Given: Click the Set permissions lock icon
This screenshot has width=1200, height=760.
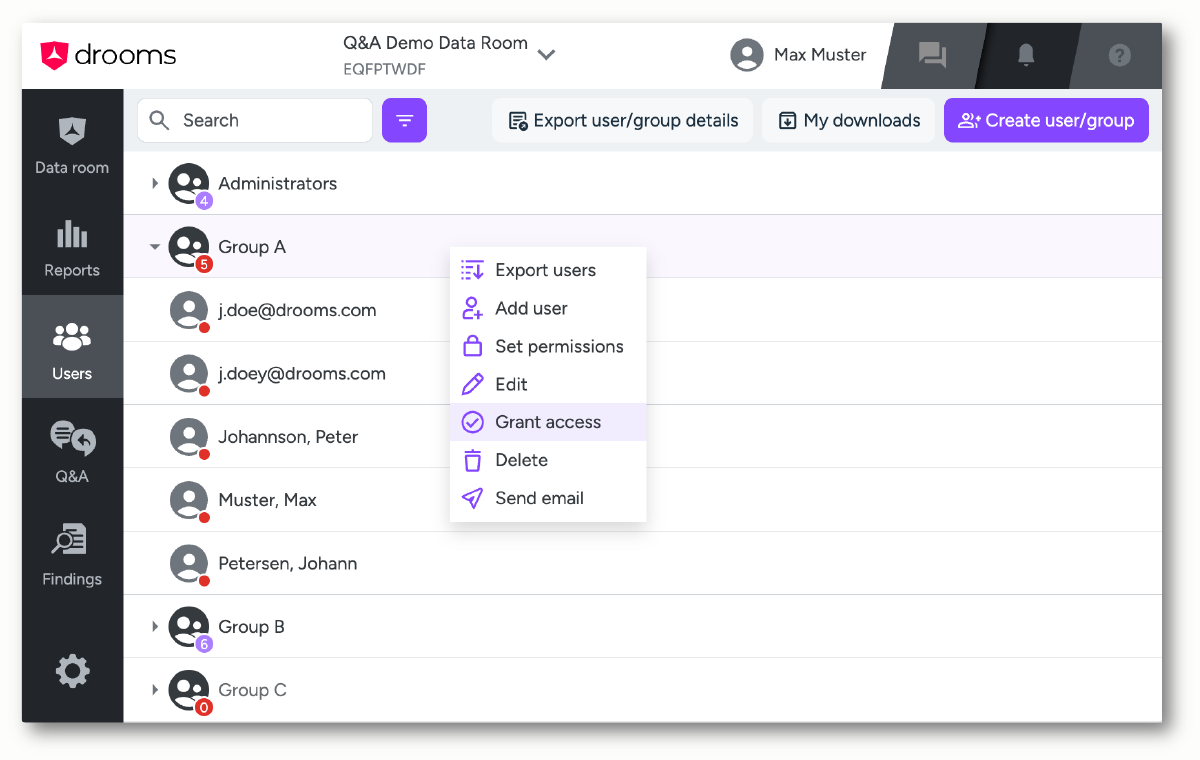Looking at the screenshot, I should click(x=472, y=346).
